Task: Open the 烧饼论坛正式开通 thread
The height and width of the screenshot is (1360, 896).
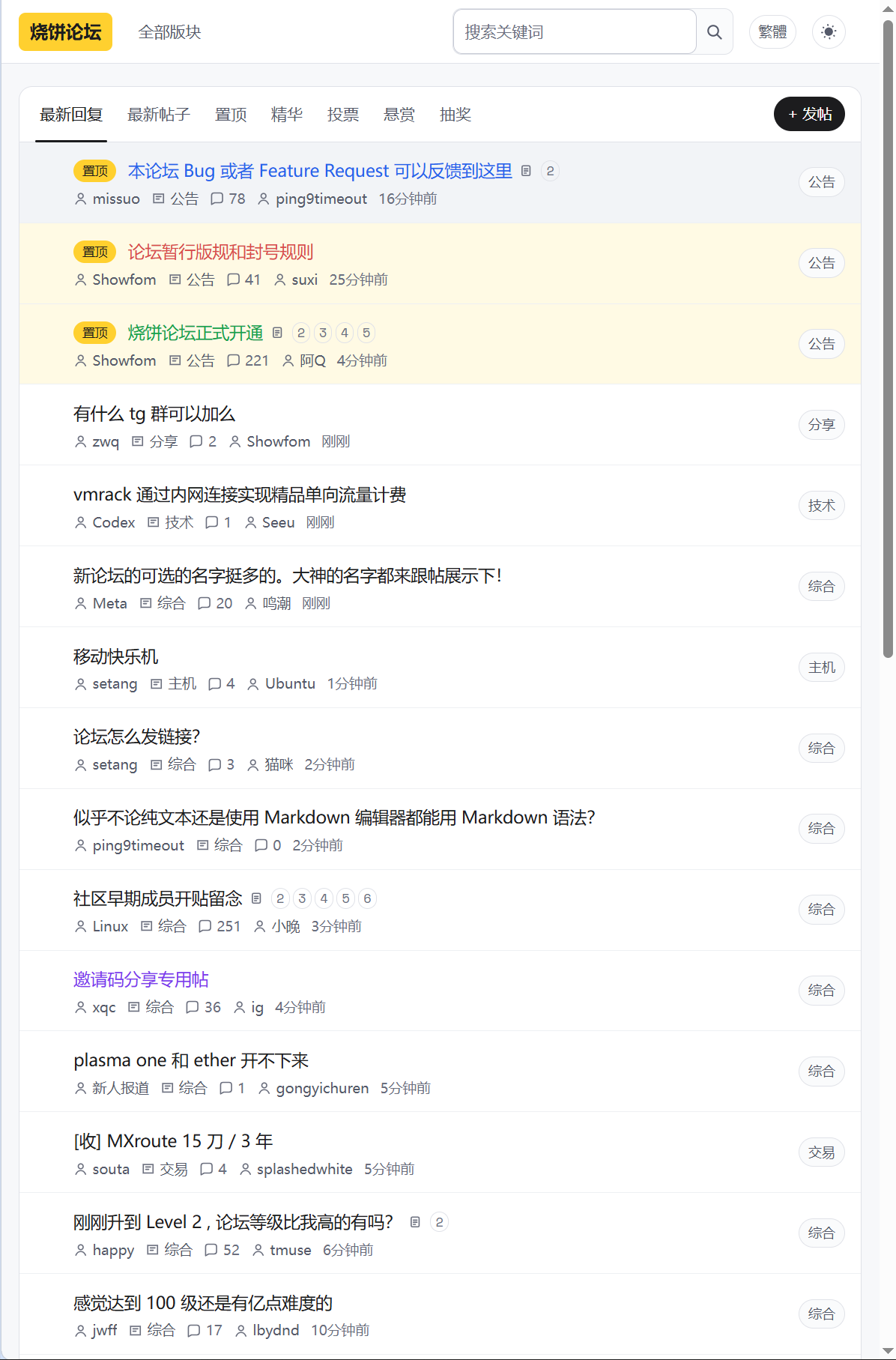Action: pyautogui.click(x=196, y=333)
